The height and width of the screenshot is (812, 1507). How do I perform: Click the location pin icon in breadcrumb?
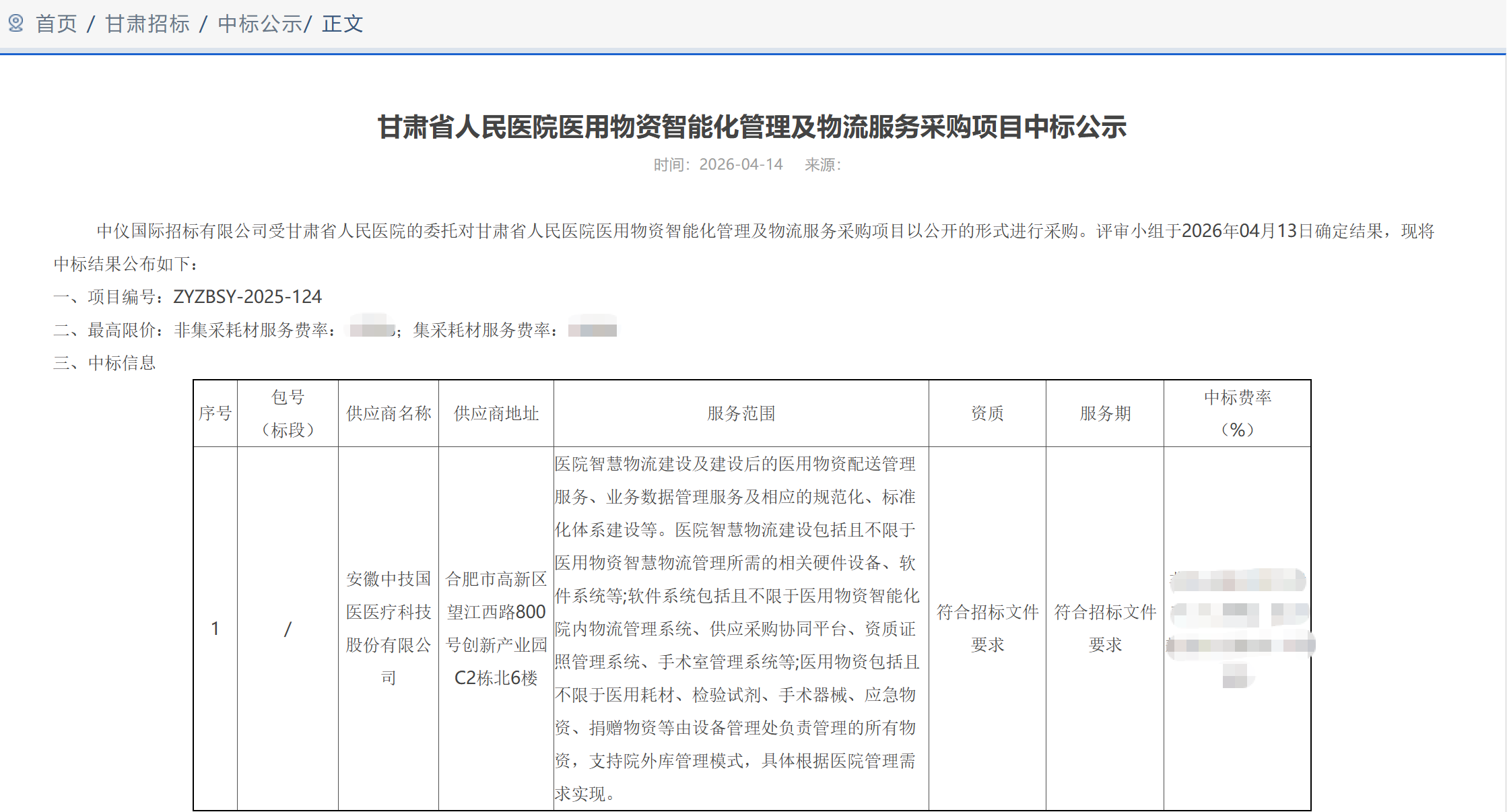click(x=15, y=24)
